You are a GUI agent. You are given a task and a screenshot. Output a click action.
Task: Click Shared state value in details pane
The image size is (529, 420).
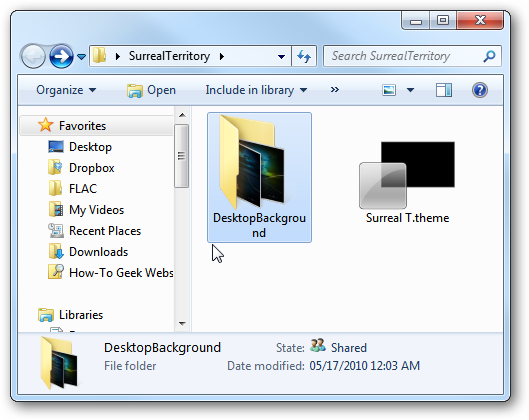[349, 348]
